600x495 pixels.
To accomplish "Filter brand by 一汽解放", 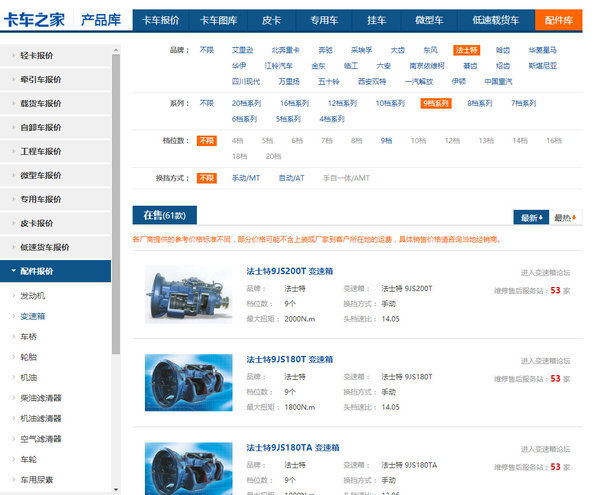I will 419,81.
